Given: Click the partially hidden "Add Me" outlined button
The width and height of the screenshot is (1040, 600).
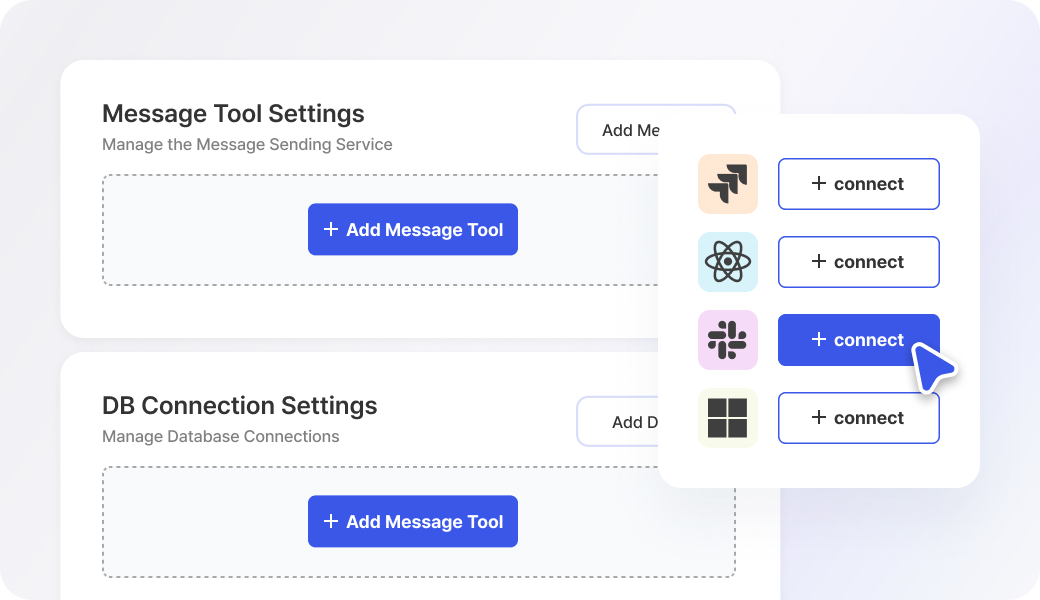Looking at the screenshot, I should point(620,130).
